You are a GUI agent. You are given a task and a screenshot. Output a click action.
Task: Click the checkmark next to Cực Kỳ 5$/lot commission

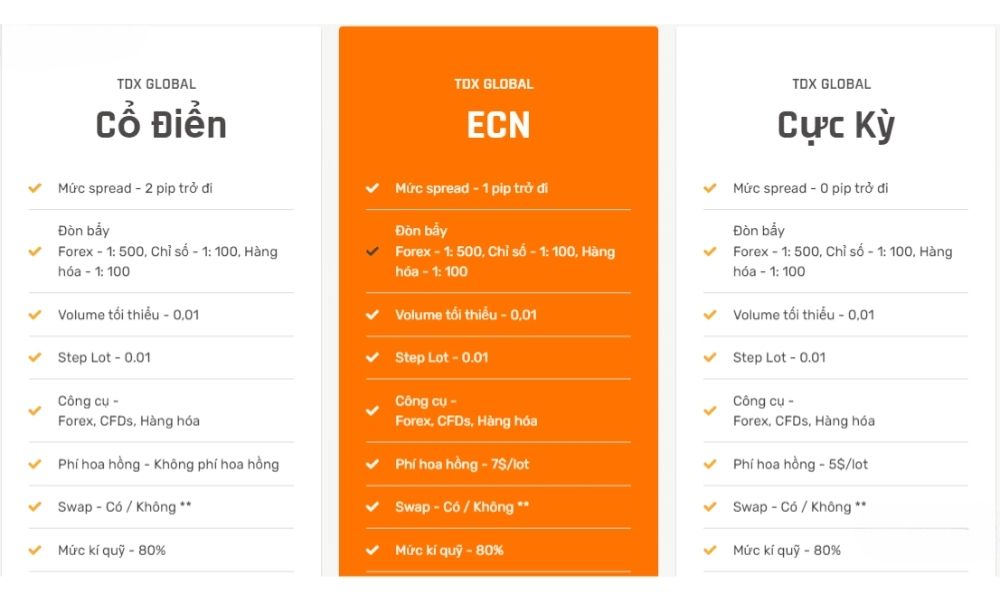(710, 464)
